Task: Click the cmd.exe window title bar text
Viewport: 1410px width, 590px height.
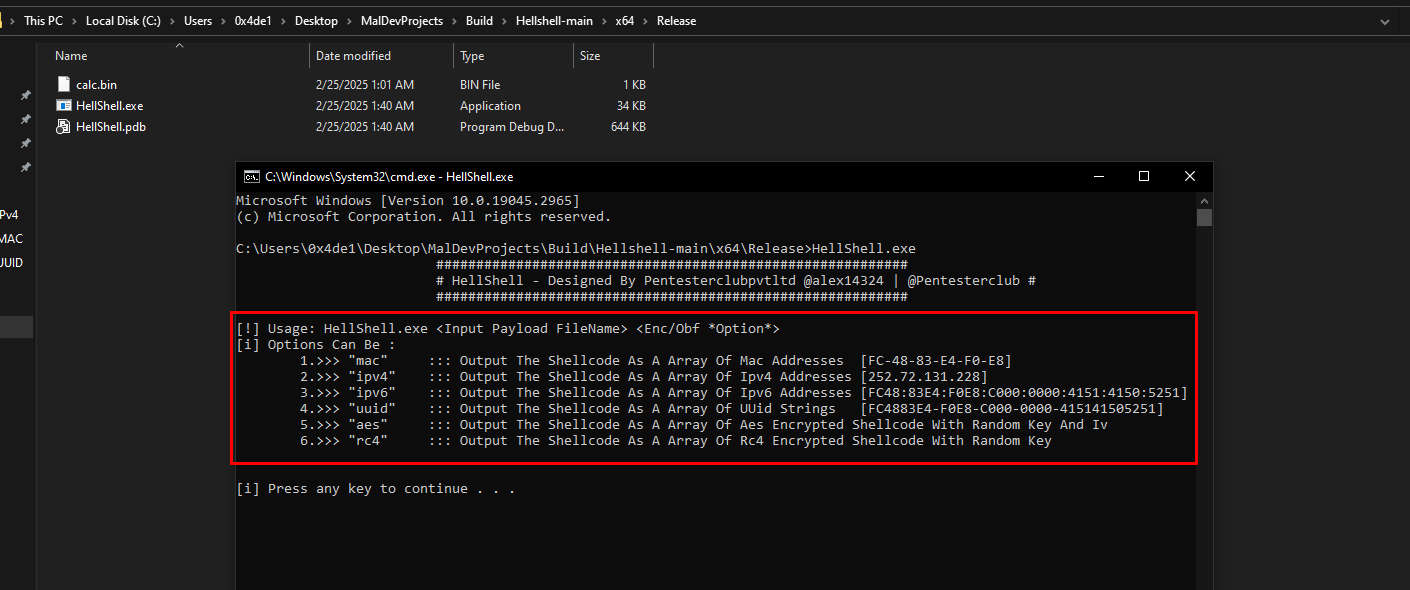Action: [389, 177]
